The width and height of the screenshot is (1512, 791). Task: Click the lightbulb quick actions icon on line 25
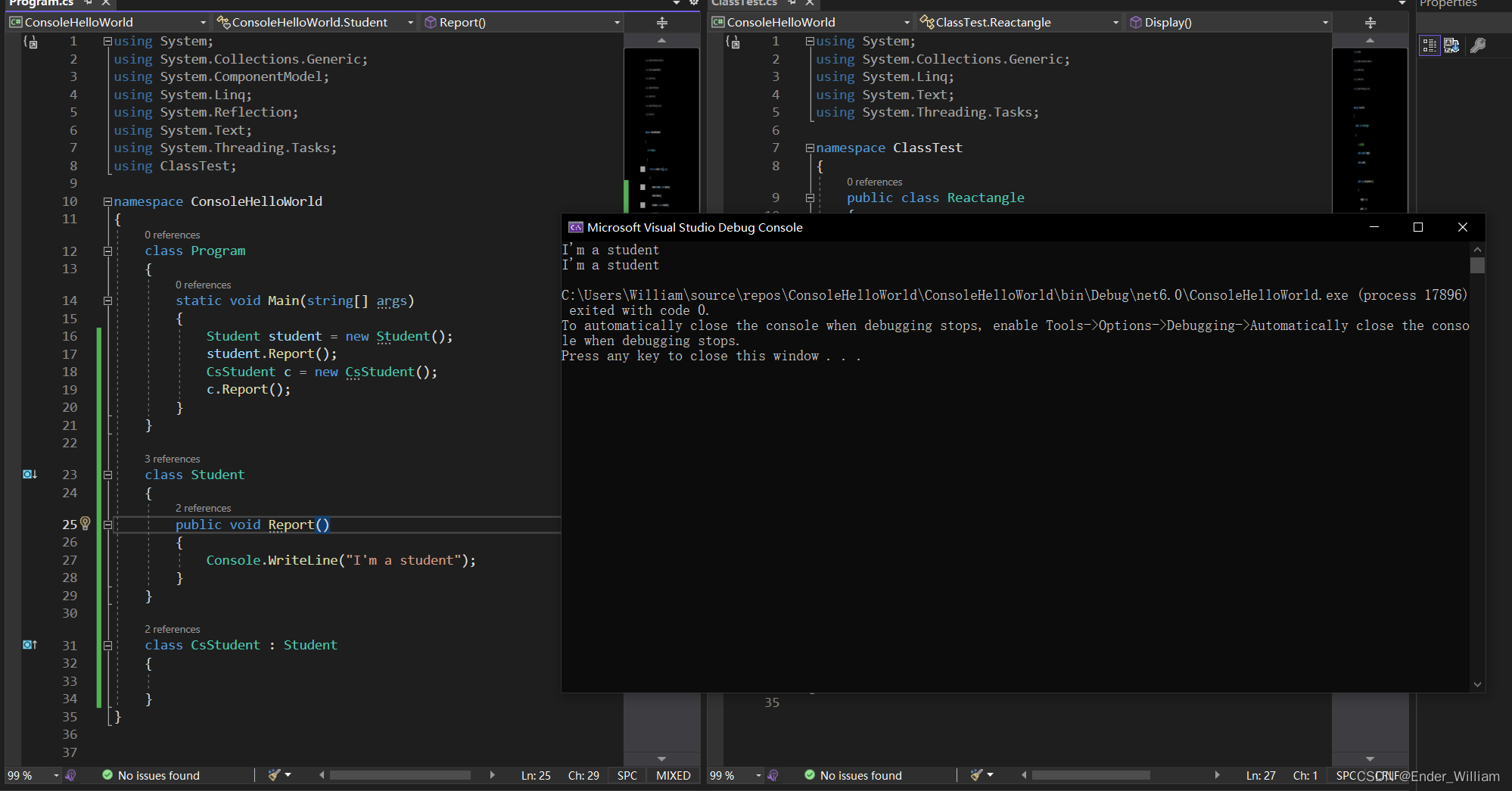tap(86, 523)
